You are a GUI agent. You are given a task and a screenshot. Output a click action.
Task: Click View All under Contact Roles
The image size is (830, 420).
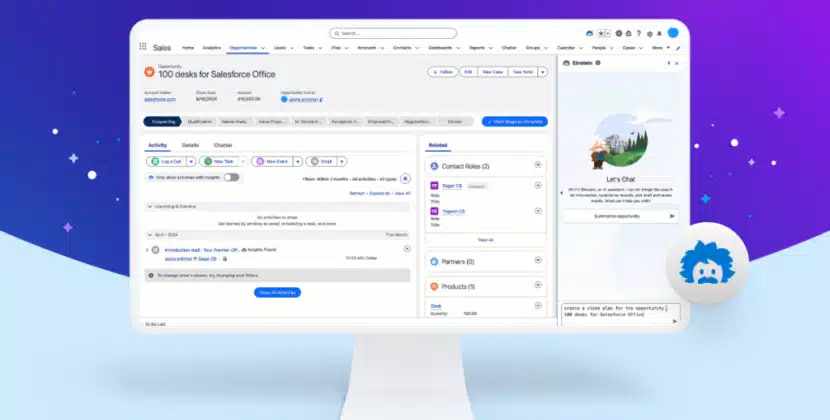485,240
